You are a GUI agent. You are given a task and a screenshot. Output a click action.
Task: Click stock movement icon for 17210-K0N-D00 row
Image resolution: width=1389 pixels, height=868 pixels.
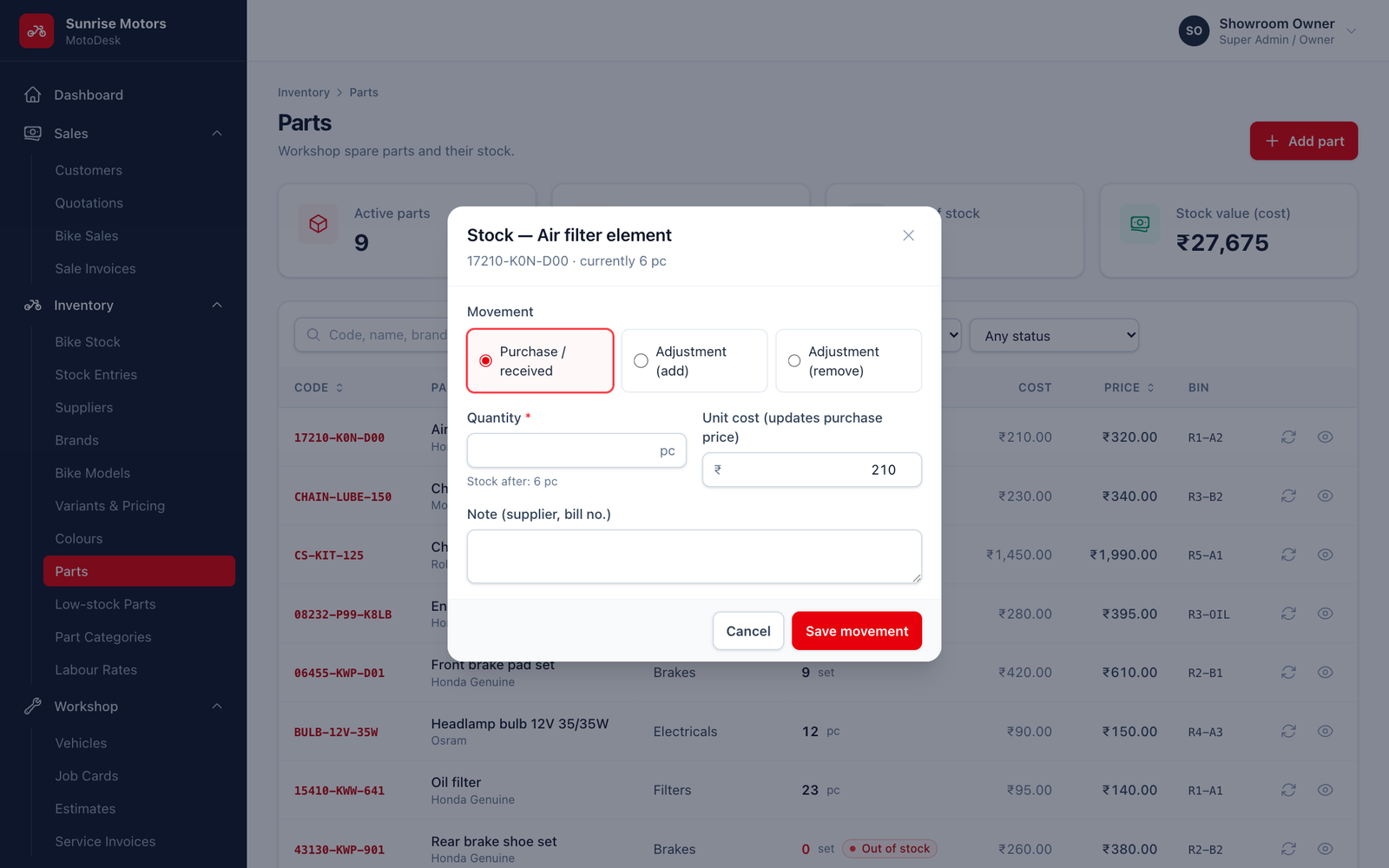pos(1288,437)
